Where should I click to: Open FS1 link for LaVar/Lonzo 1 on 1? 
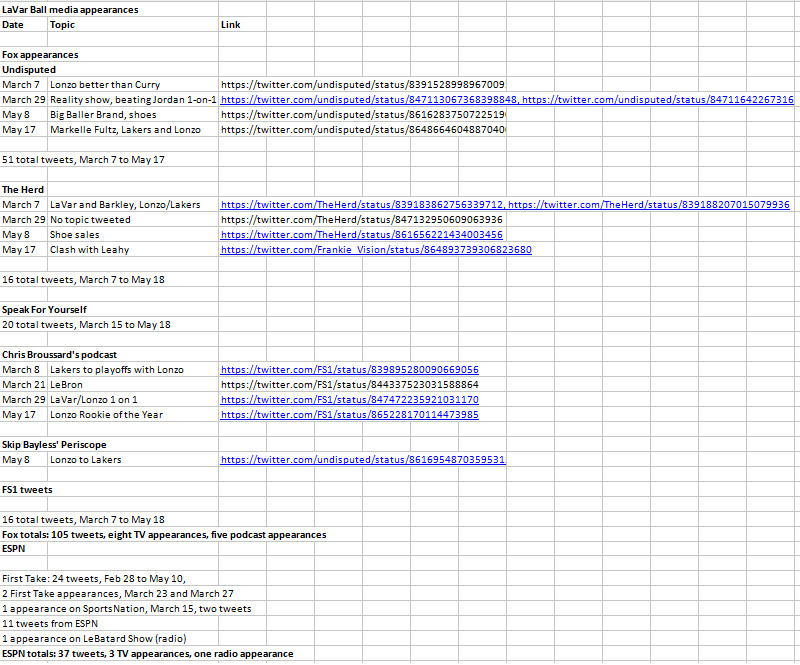click(349, 400)
